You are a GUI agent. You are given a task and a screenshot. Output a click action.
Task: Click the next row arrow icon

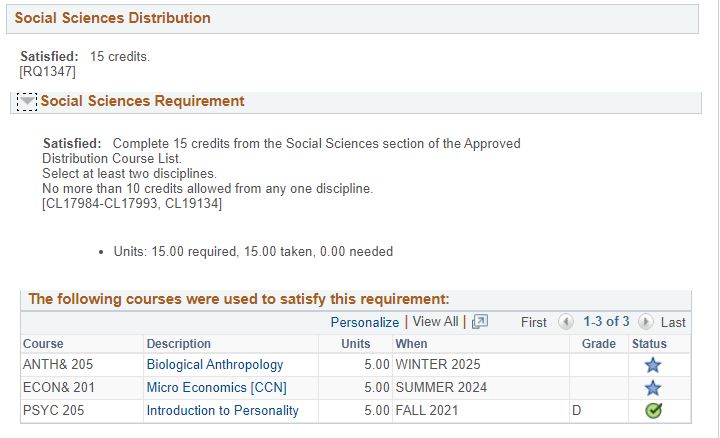point(645,322)
